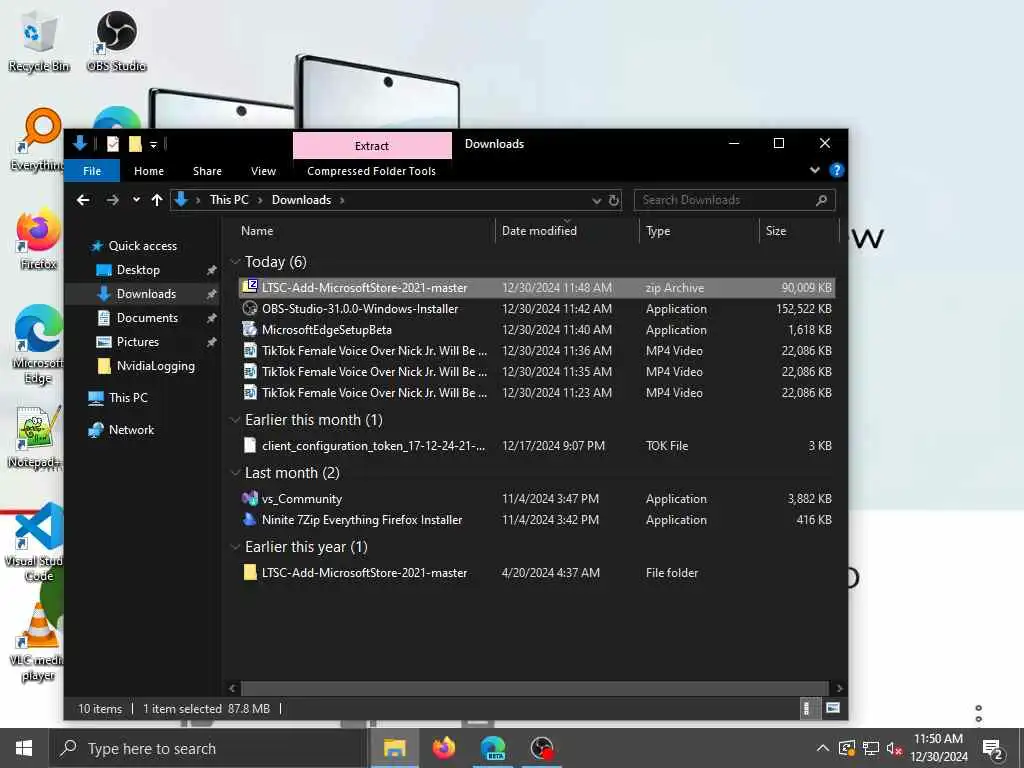The width and height of the screenshot is (1024, 768).
Task: Select Pictures in navigation pane
Action: (x=138, y=342)
